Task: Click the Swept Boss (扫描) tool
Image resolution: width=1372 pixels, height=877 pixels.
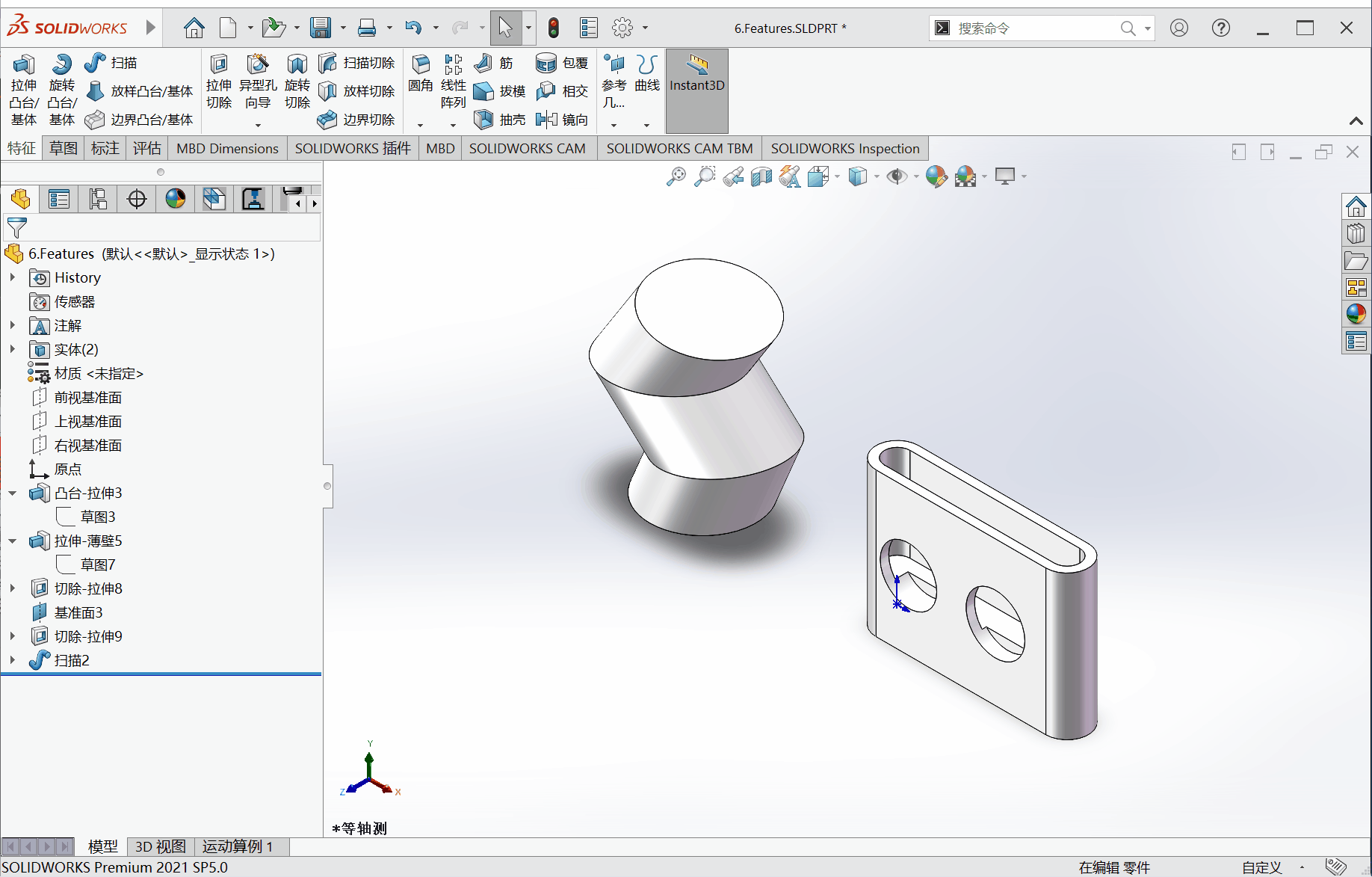Action: coord(111,63)
